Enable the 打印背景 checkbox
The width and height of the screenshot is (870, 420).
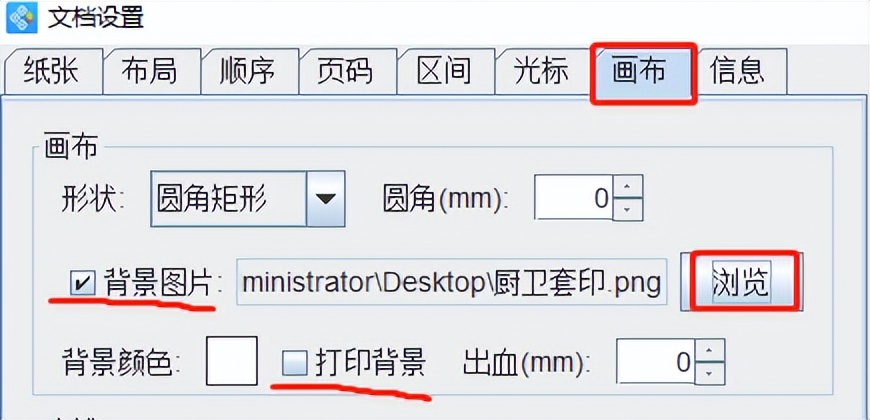click(295, 363)
